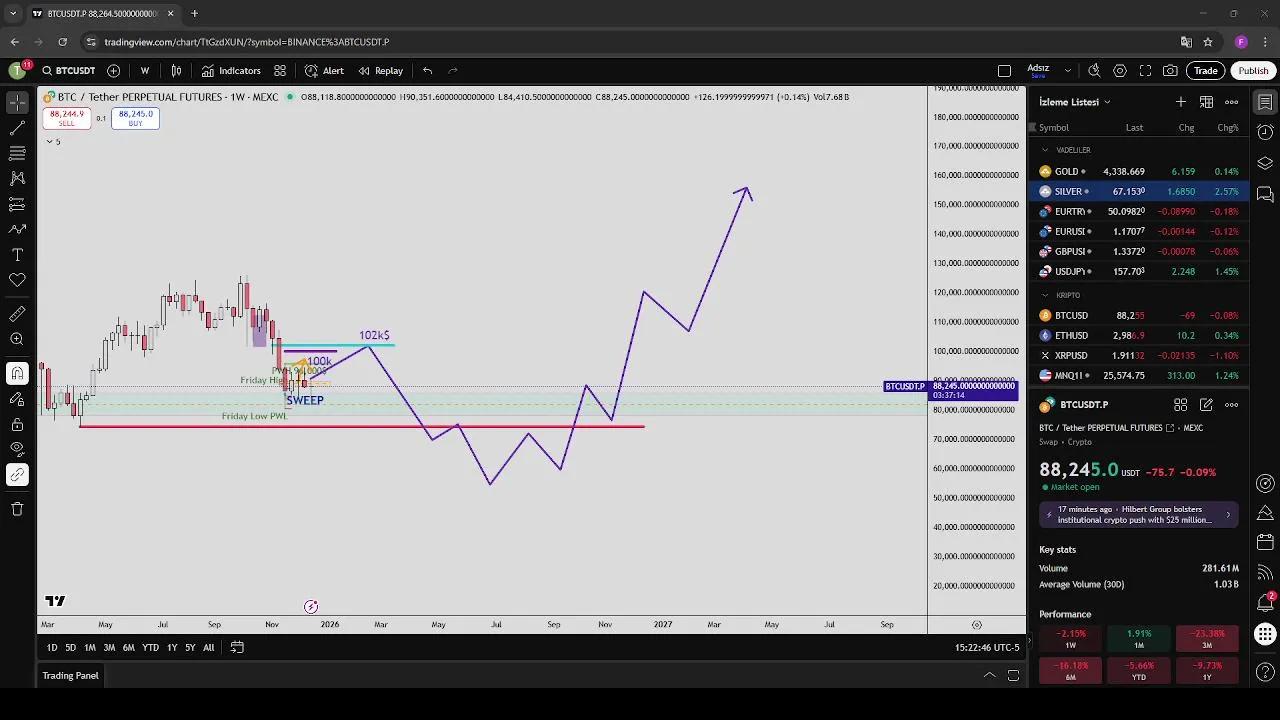Viewport: 1280px width, 720px height.
Task: Click the Publish button
Action: [x=1253, y=71]
